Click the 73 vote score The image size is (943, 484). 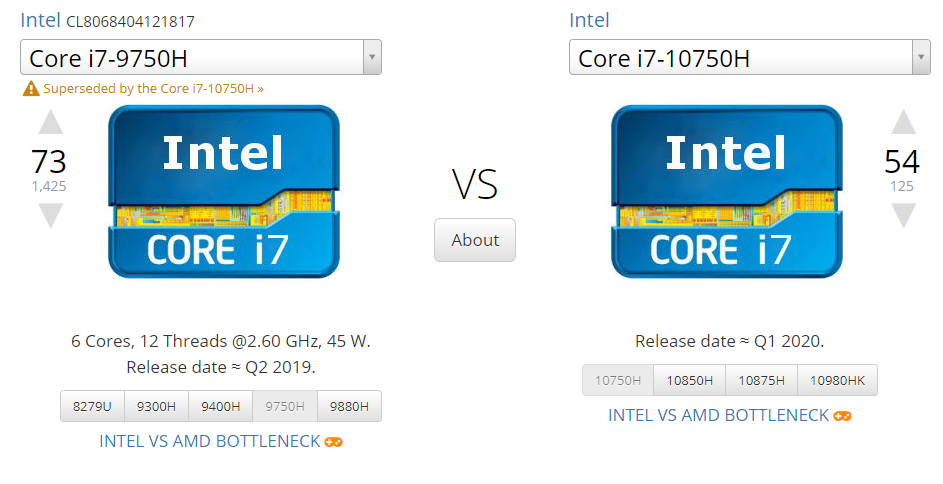(x=49, y=161)
